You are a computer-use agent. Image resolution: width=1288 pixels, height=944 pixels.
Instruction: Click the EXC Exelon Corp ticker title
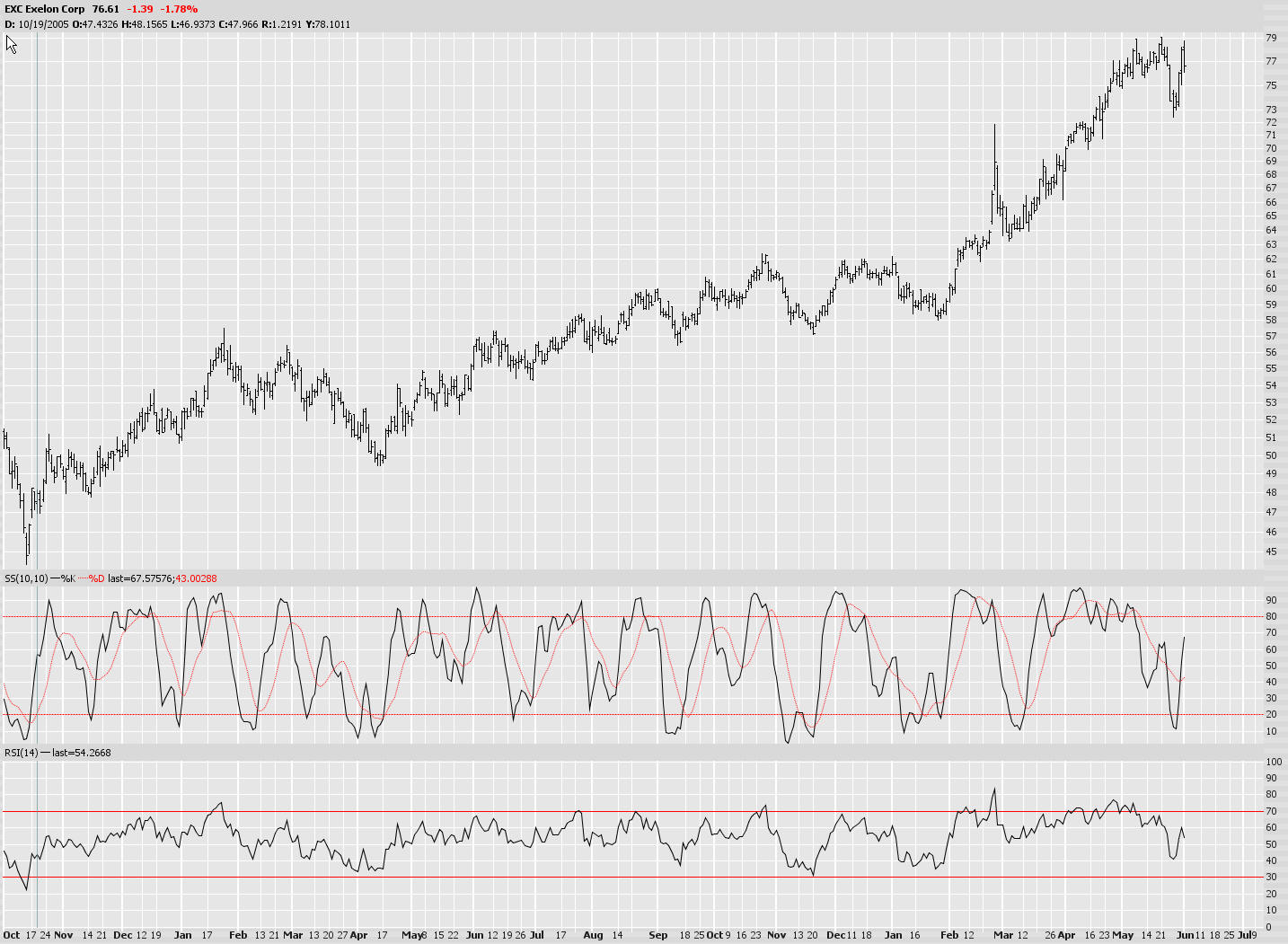45,9
